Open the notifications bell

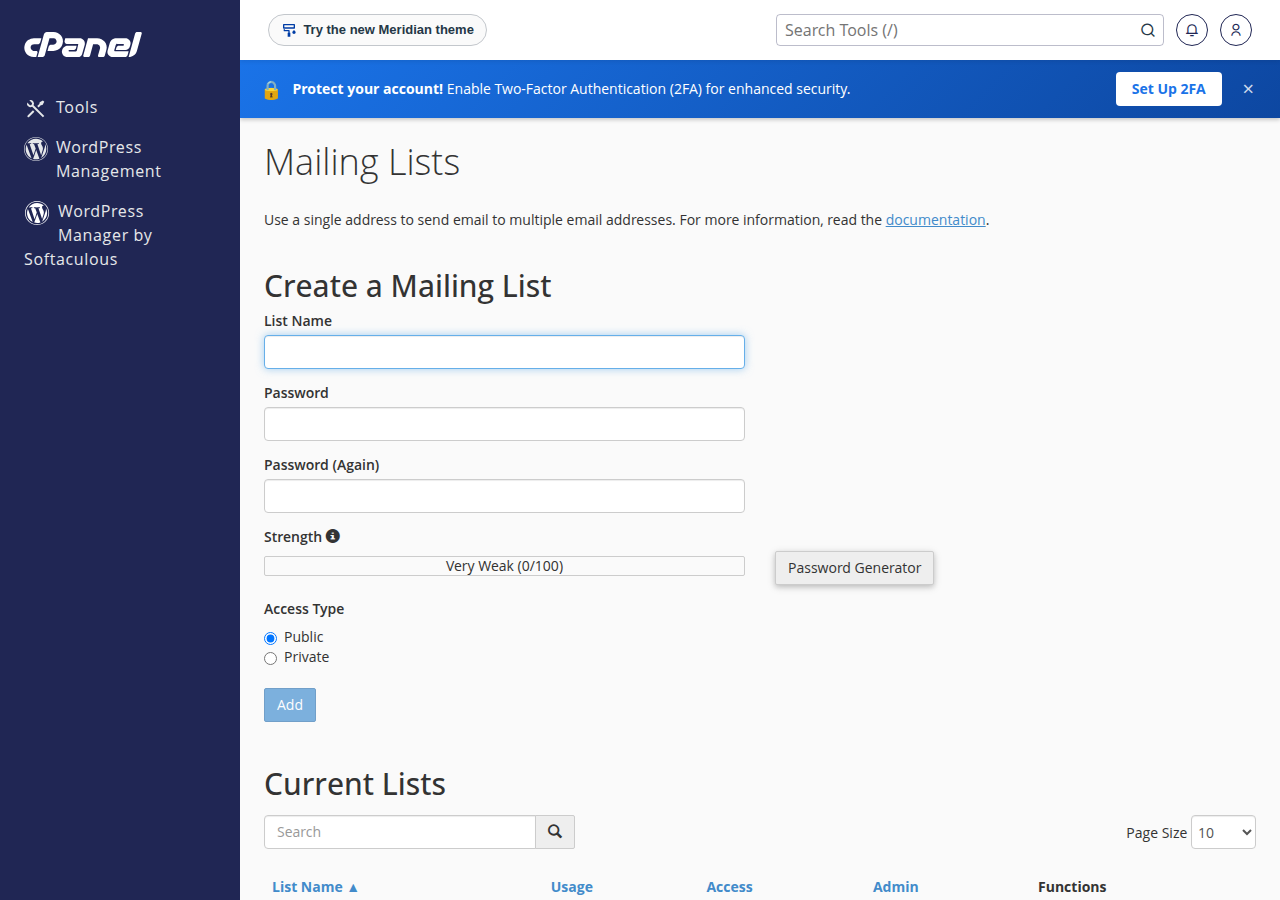1191,30
